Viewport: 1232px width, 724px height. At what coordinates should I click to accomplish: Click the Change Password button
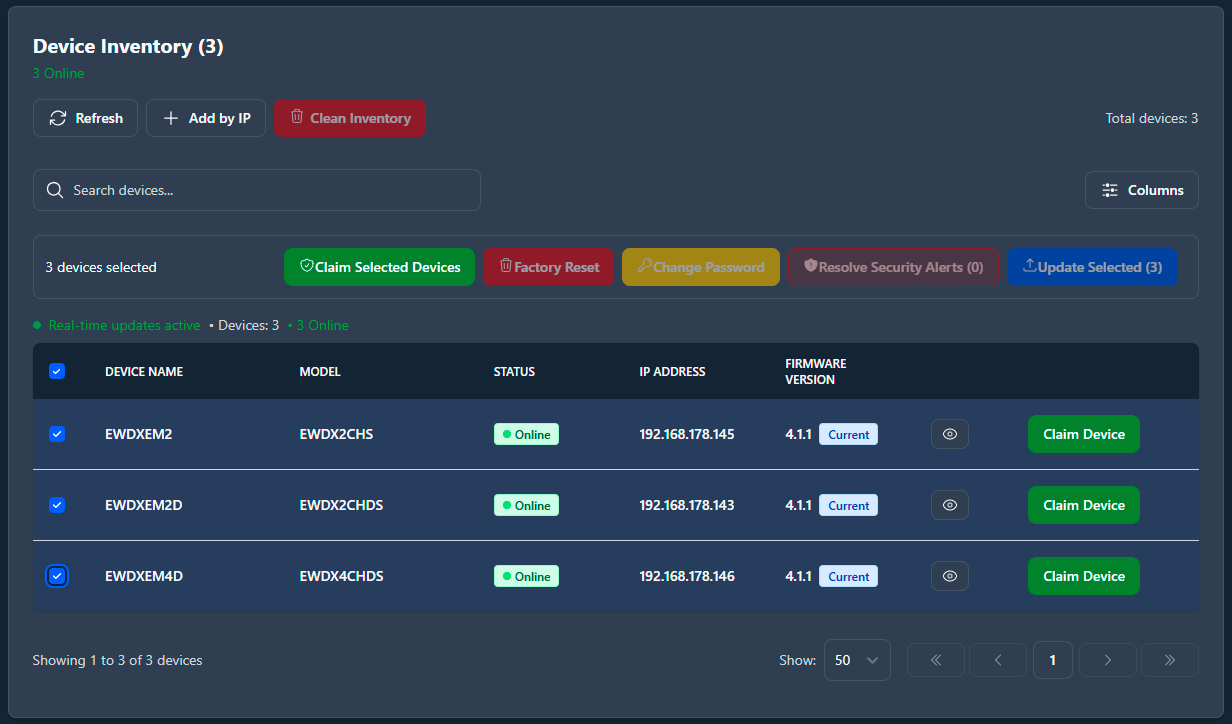pyautogui.click(x=701, y=267)
